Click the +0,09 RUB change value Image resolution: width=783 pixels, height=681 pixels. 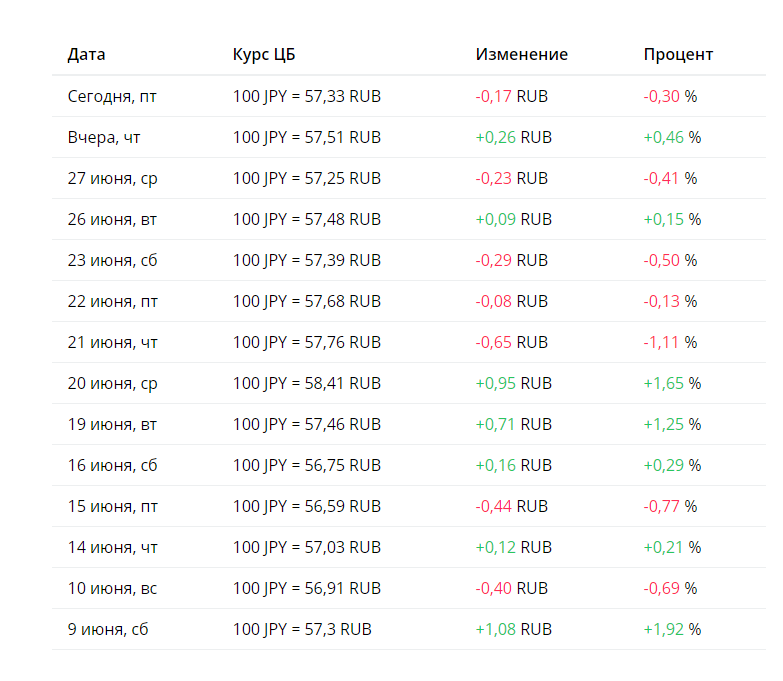coord(513,220)
